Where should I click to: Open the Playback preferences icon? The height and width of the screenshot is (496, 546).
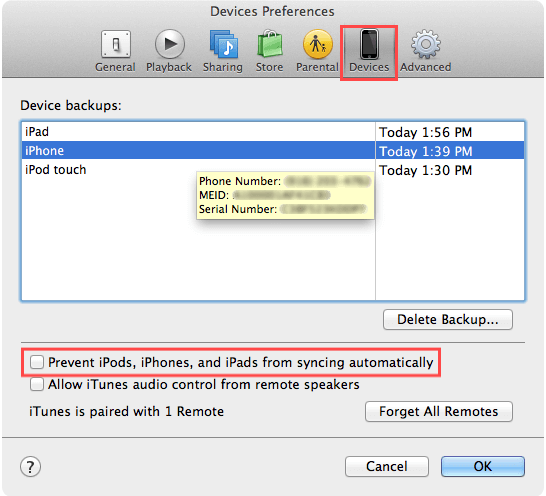pyautogui.click(x=170, y=44)
